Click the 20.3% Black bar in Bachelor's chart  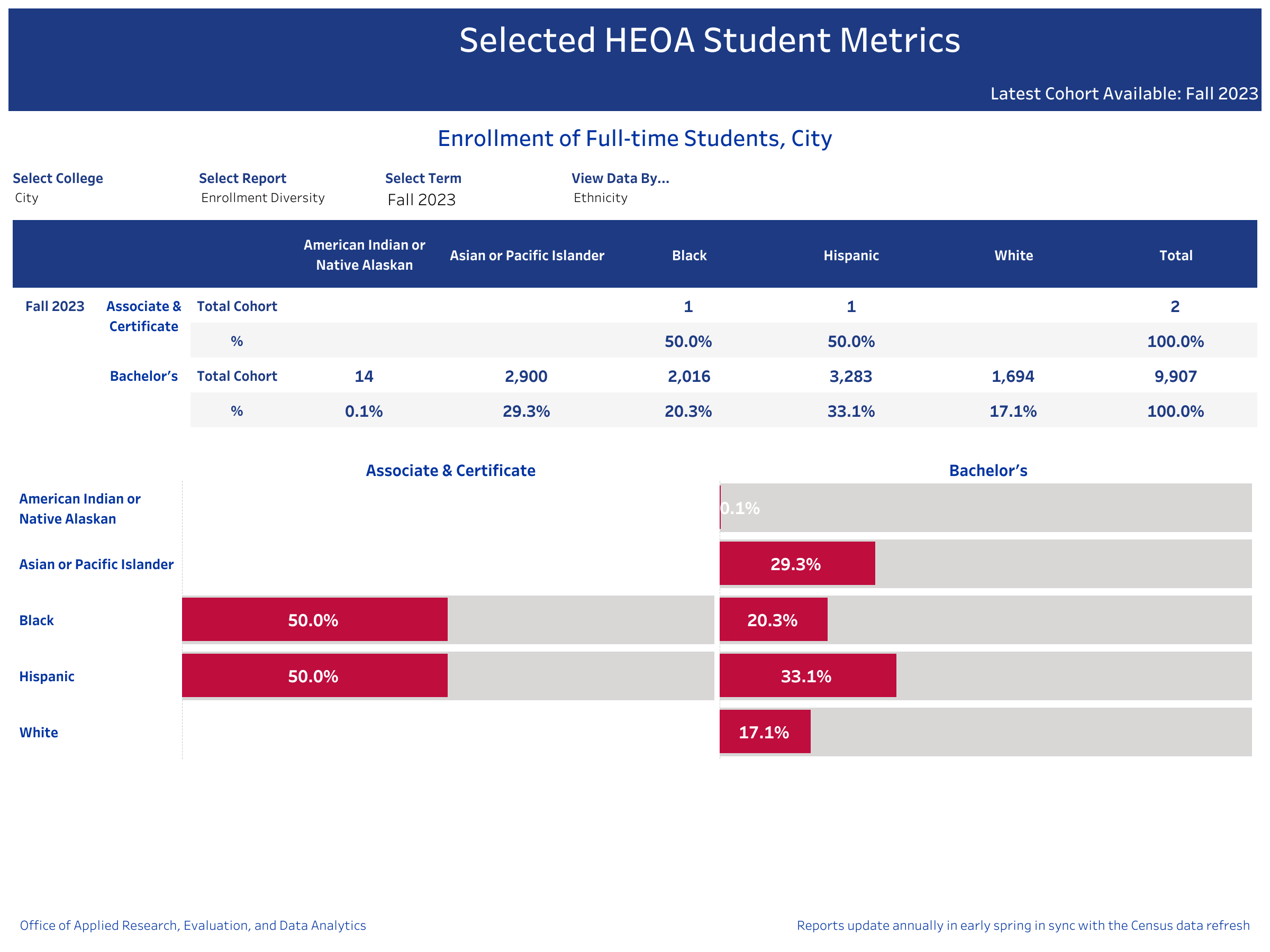click(773, 620)
